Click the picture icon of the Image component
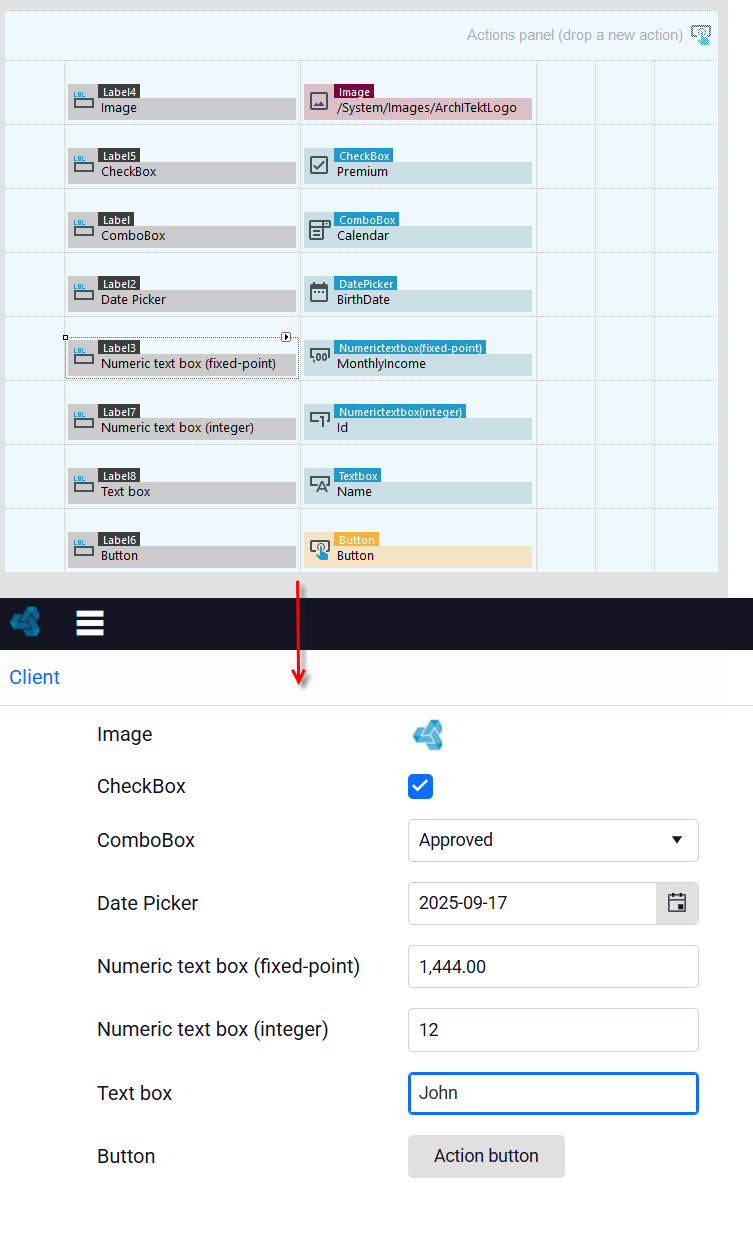The image size is (753, 1242). click(319, 101)
